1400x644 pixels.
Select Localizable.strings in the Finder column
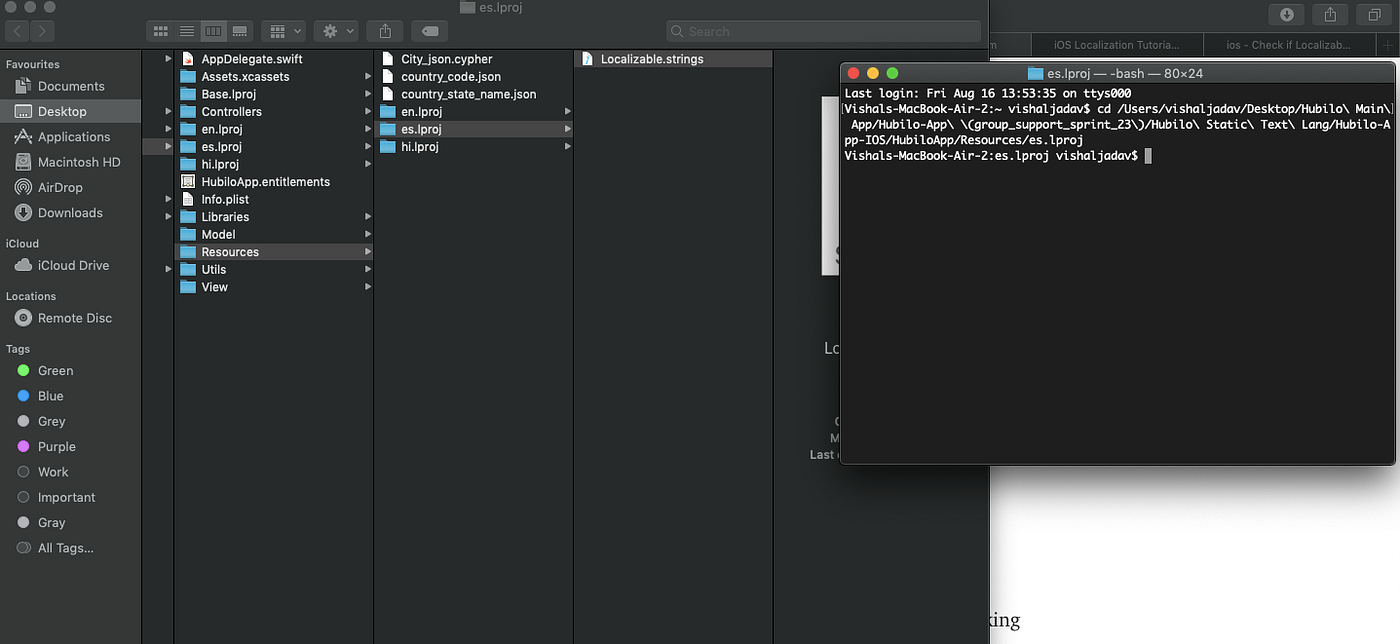(651, 58)
